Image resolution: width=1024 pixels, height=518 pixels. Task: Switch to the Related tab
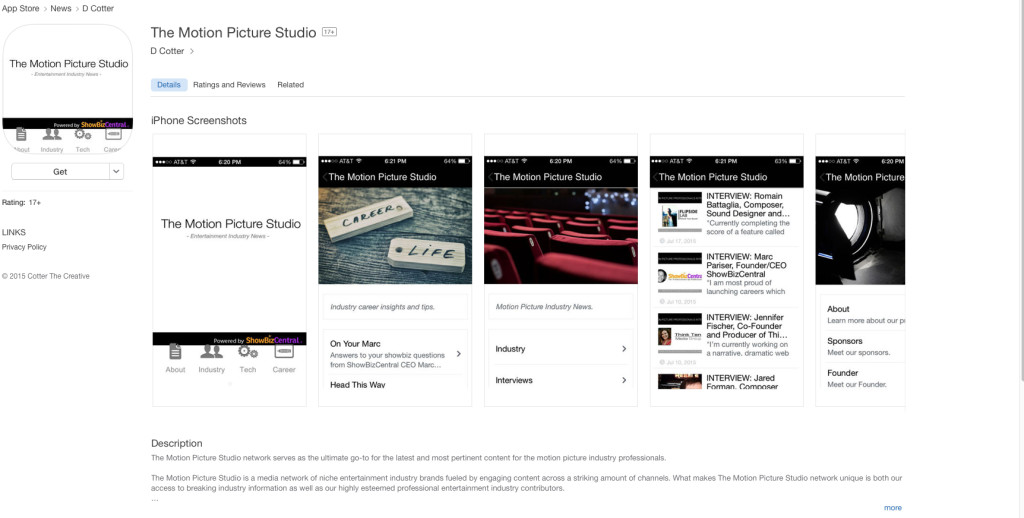point(290,85)
